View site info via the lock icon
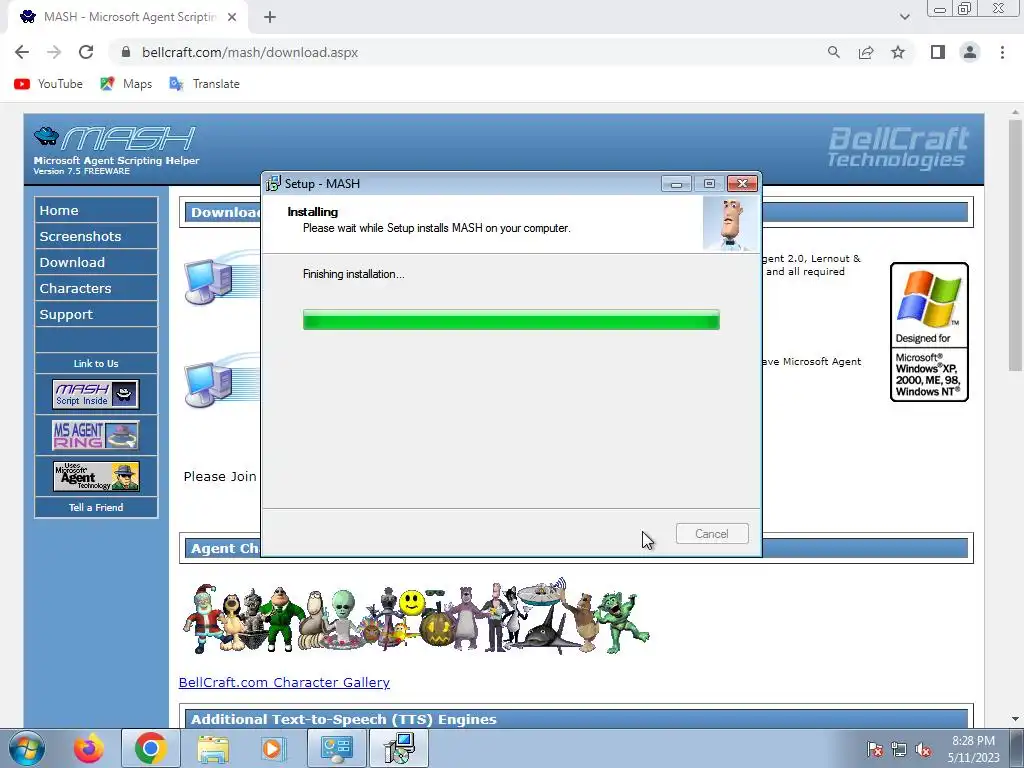 (126, 52)
